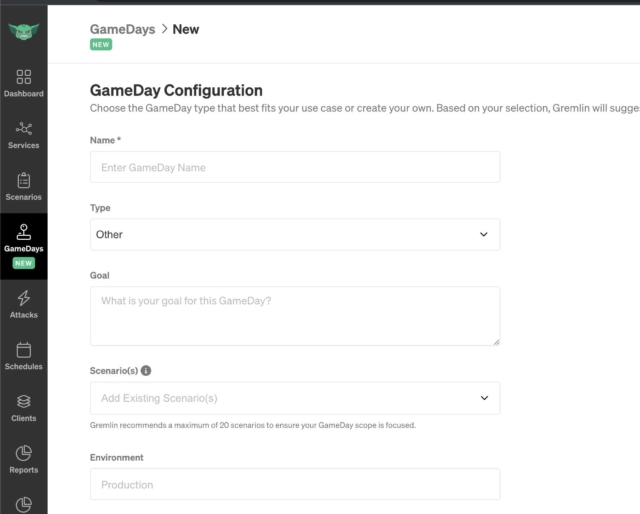Go to Services label in sidebar
Screen dimensions: 640x514
[24, 145]
